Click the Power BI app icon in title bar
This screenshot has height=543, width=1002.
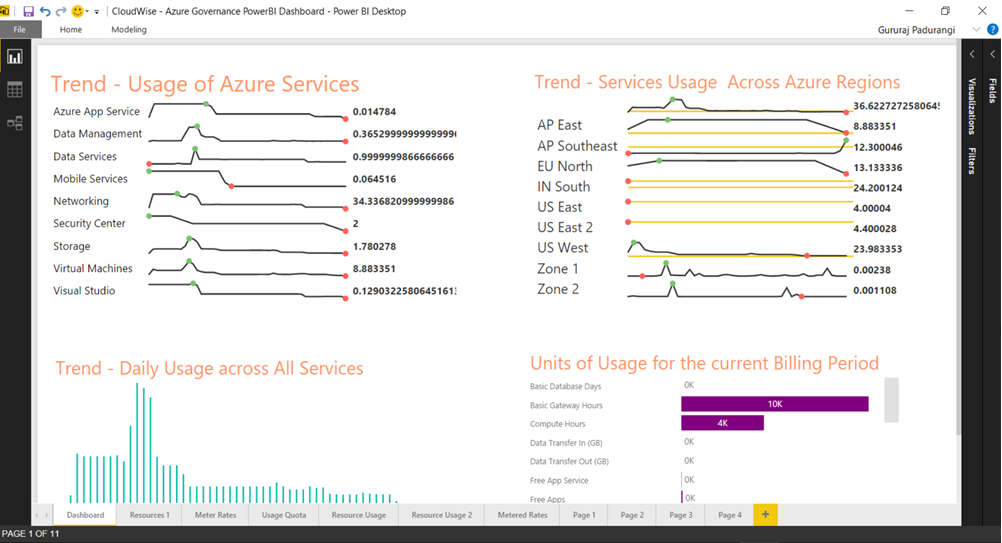(x=5, y=11)
